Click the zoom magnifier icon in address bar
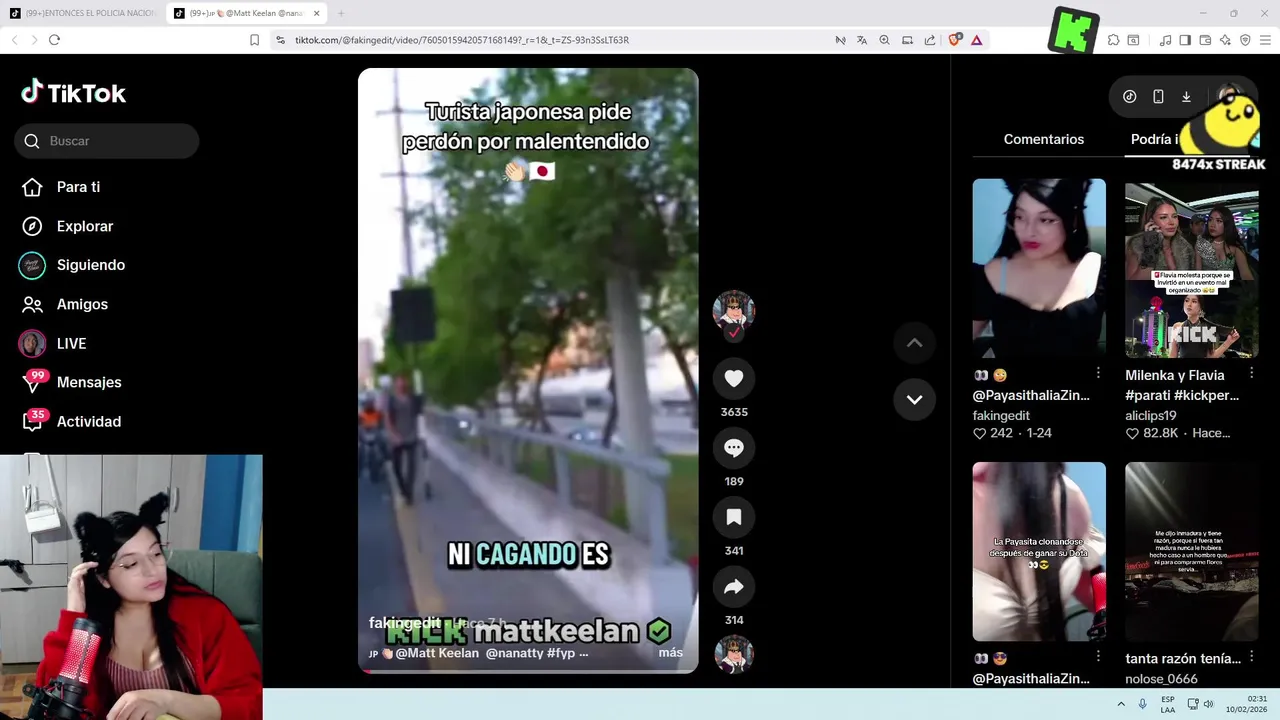The height and width of the screenshot is (720, 1280). 884,40
